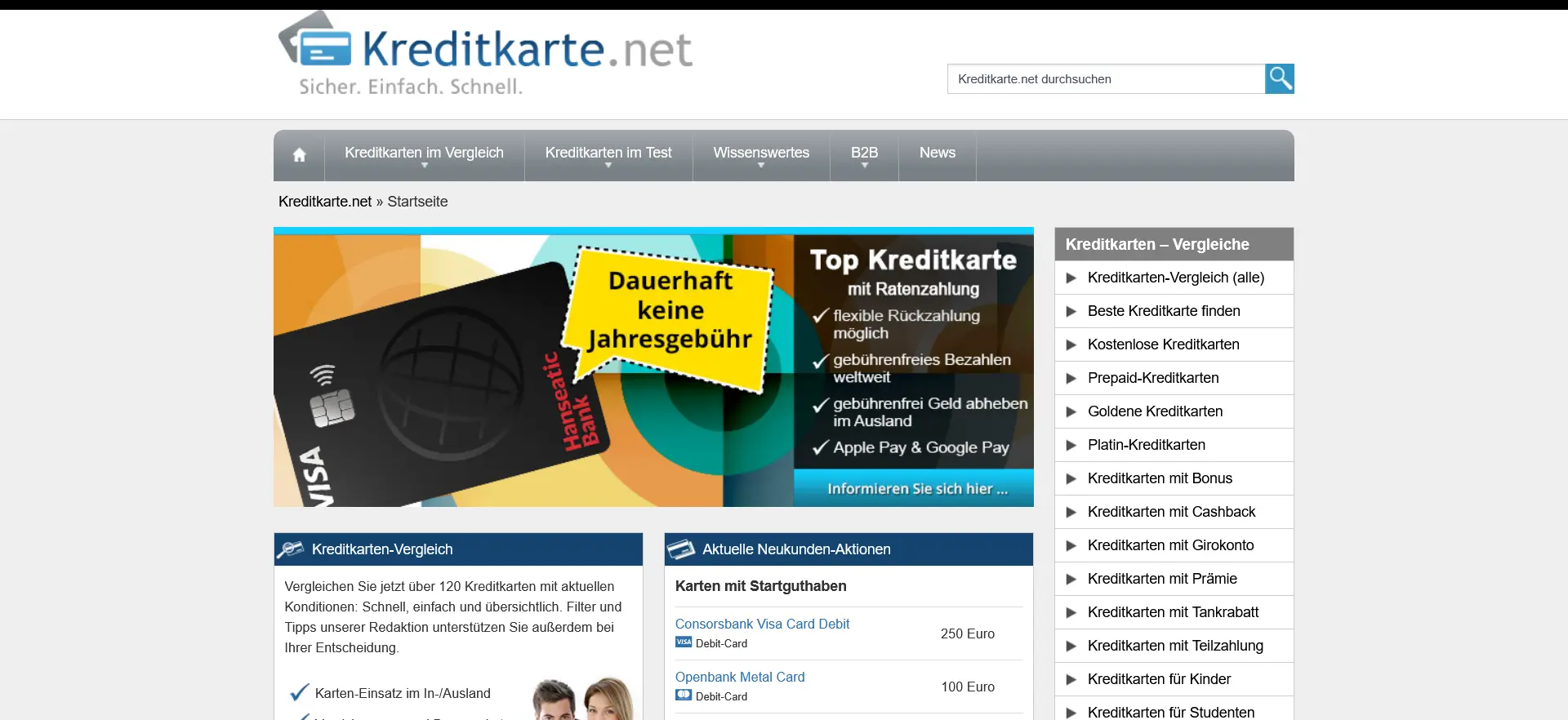The image size is (1568, 720).
Task: Open Kreditkarten mit Tankrabatt sidebar link
Action: (x=1173, y=612)
